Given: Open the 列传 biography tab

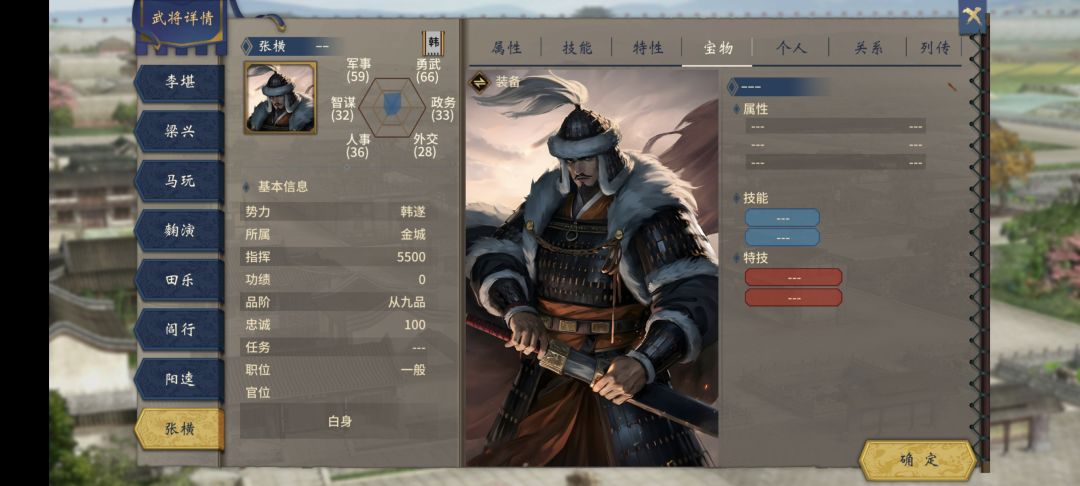Looking at the screenshot, I should 935,47.
